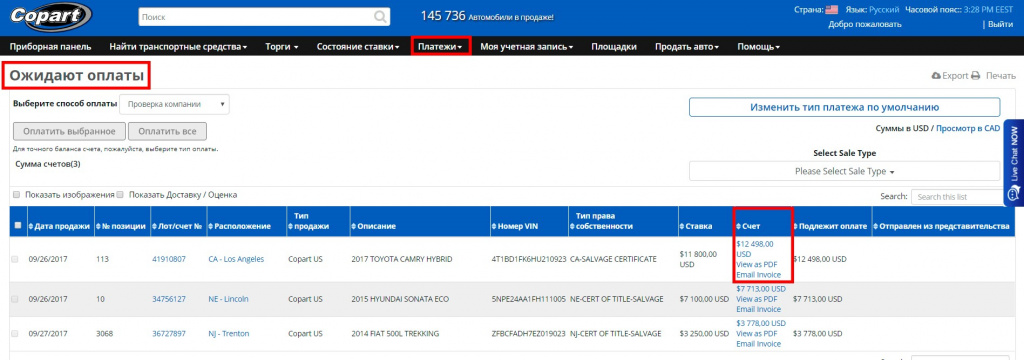Enable Показать Доставку / Оценка checkbox

(121, 195)
